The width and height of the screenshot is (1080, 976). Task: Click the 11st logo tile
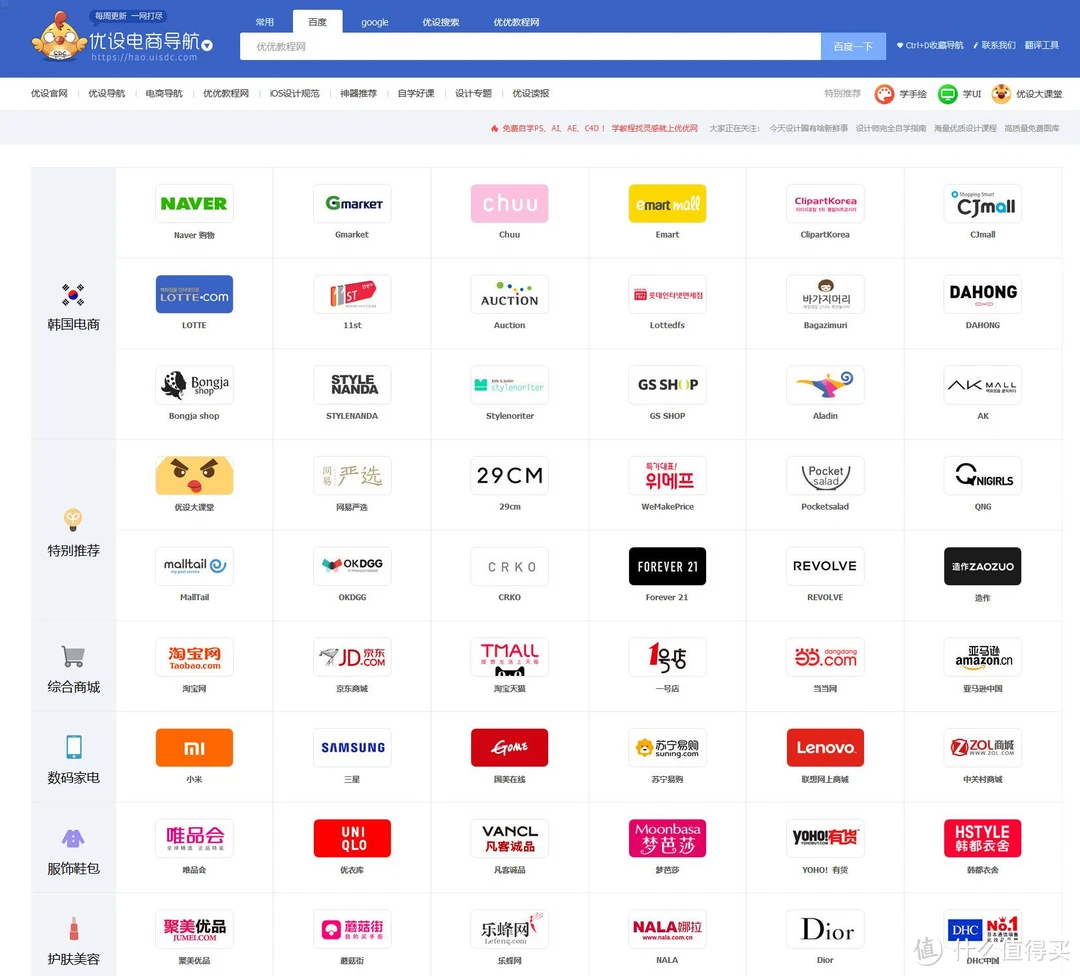(352, 294)
